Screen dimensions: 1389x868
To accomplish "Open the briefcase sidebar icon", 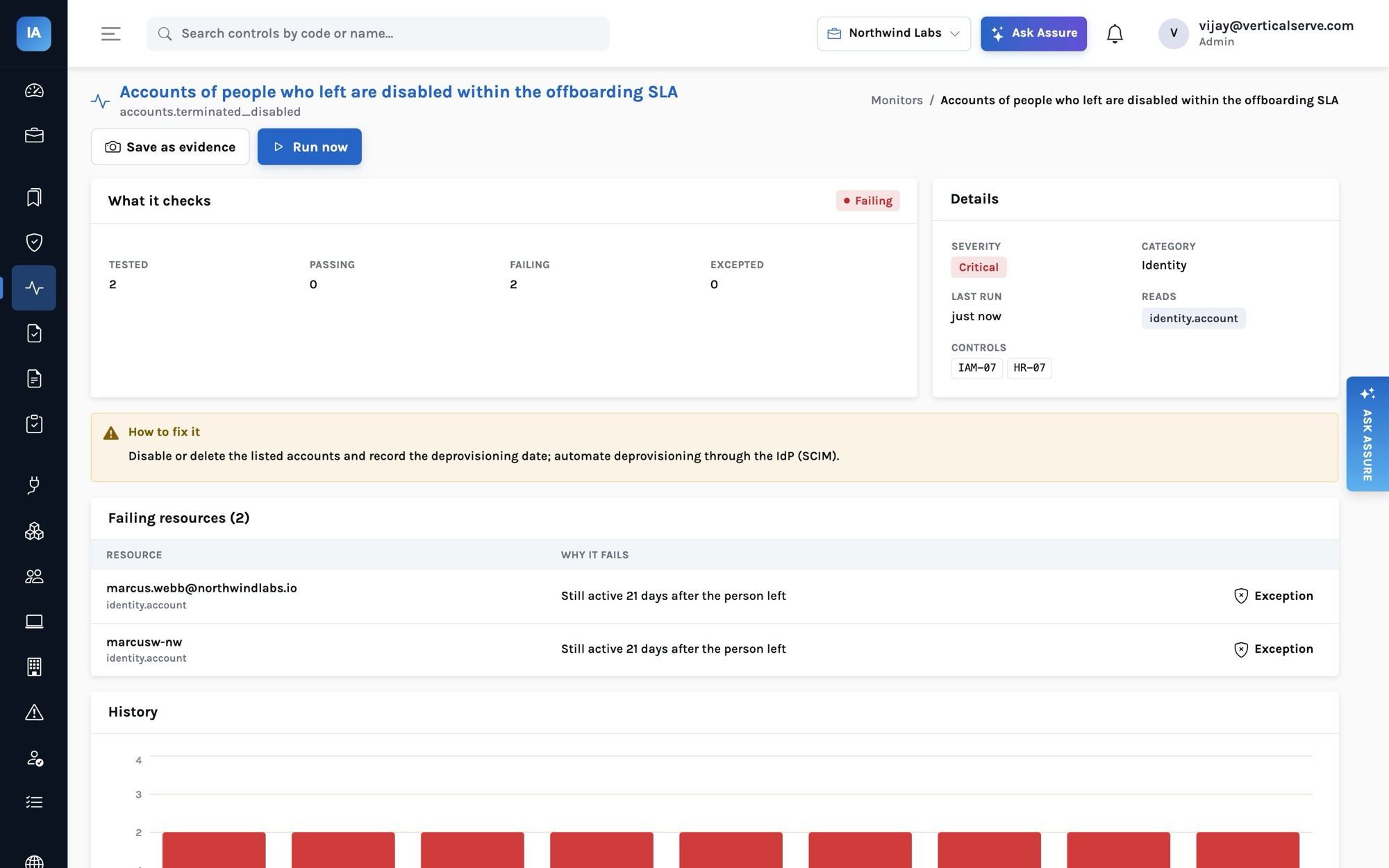I will 34,135.
